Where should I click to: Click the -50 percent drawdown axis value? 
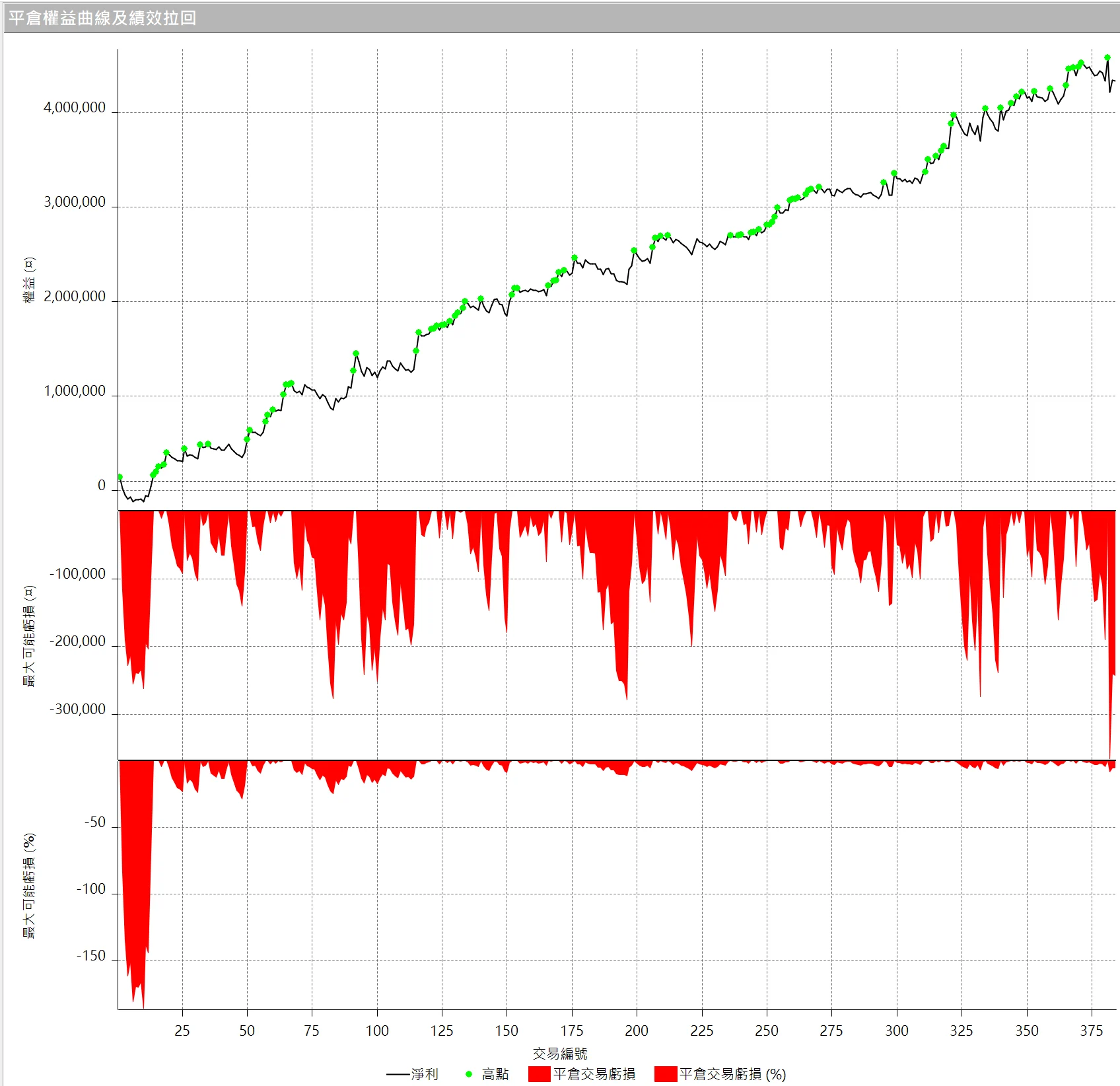[x=95, y=822]
